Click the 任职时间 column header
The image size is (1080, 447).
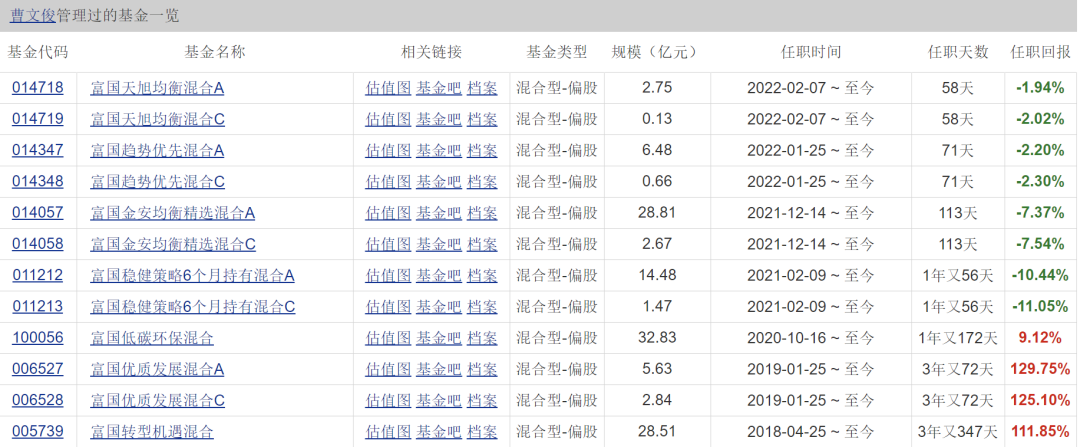[811, 52]
